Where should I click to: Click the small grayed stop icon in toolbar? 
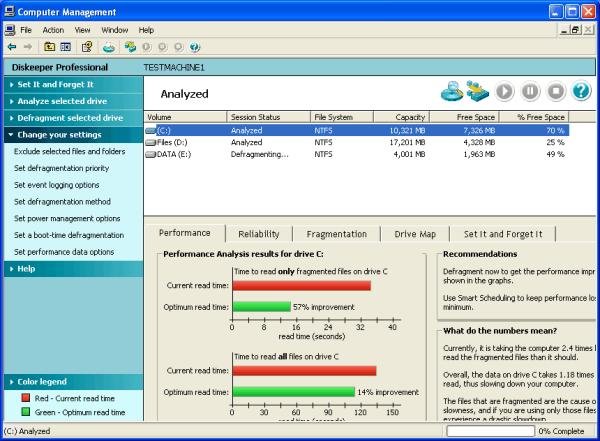coord(179,47)
